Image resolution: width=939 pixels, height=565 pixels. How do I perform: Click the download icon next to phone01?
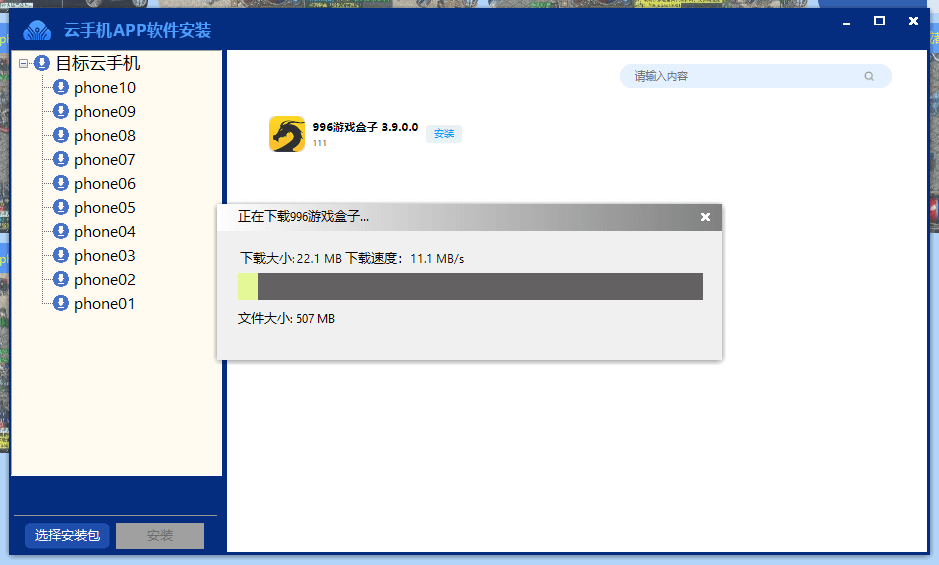click(x=60, y=303)
